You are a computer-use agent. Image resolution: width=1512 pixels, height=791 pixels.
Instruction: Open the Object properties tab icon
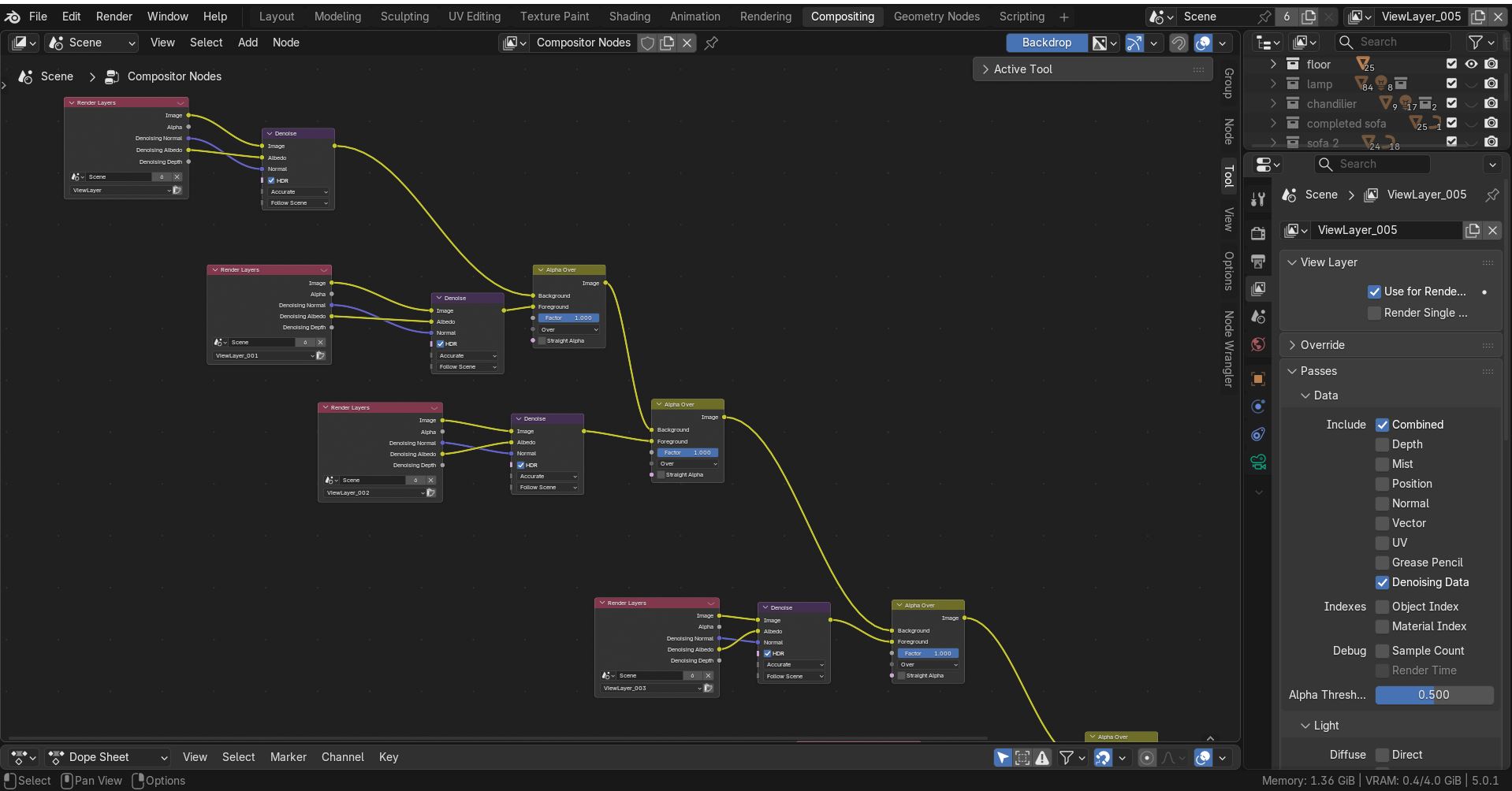tap(1258, 379)
